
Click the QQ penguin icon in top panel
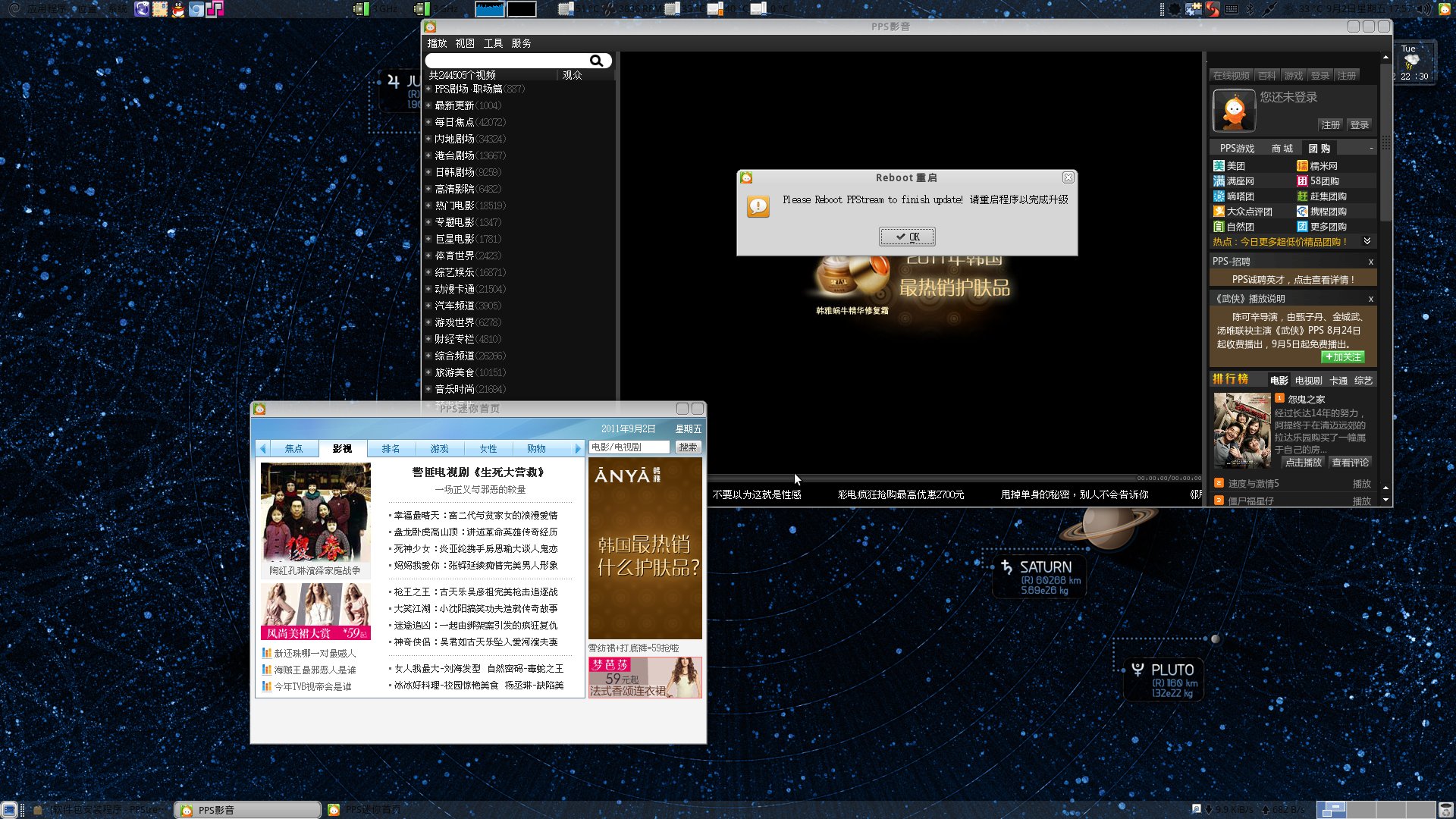pyautogui.click(x=178, y=9)
